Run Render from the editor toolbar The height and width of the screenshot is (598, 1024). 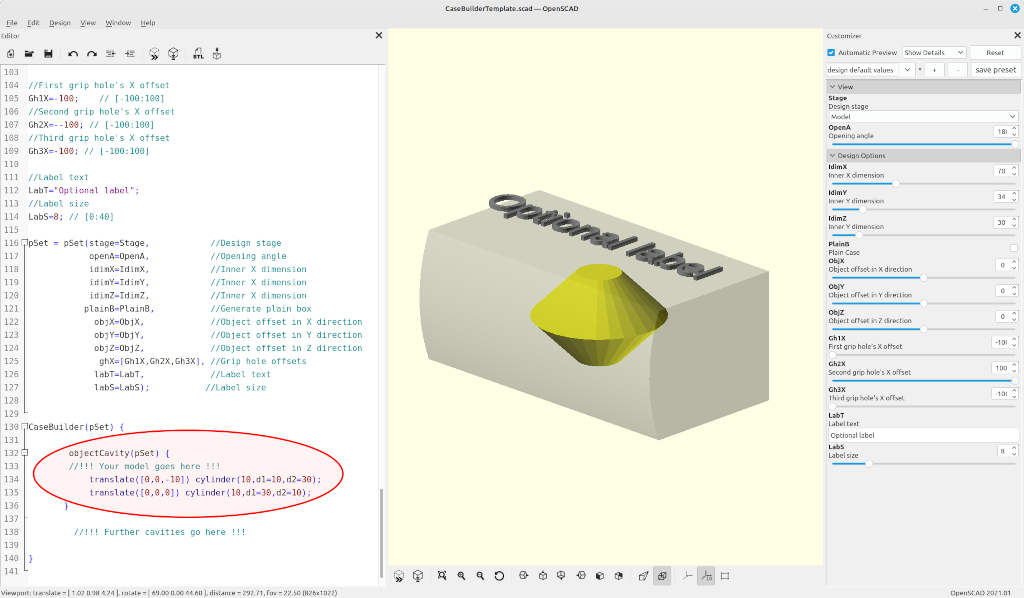173,54
